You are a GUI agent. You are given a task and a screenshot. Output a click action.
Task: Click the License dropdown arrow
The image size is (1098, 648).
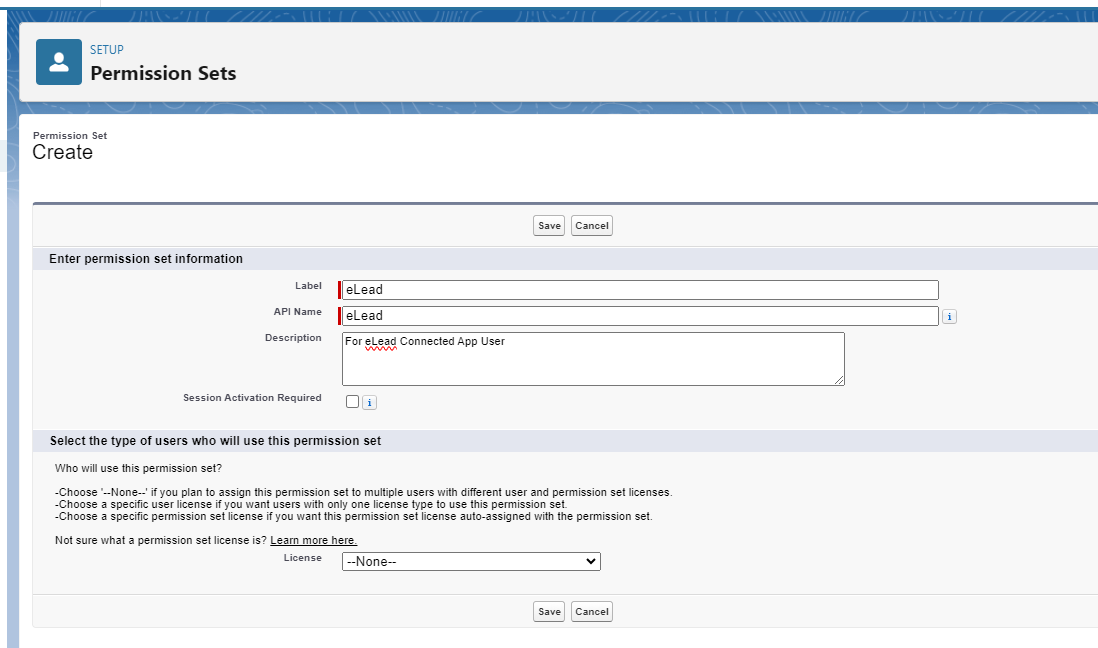(x=590, y=561)
